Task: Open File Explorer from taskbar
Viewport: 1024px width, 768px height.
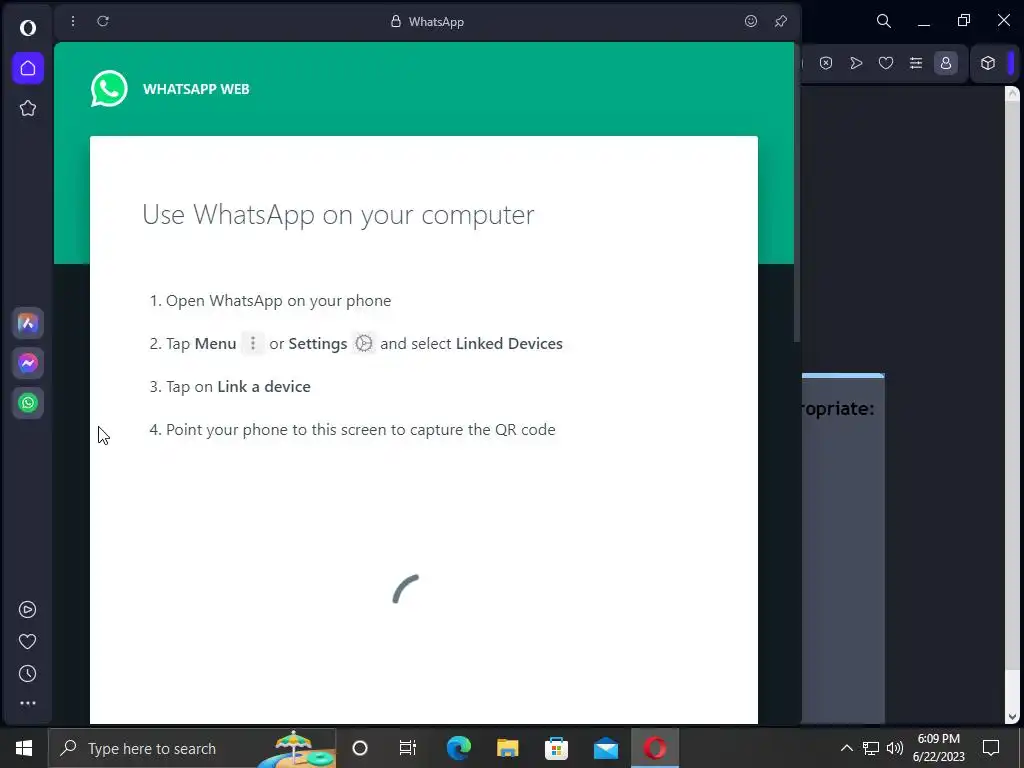Action: (x=507, y=748)
